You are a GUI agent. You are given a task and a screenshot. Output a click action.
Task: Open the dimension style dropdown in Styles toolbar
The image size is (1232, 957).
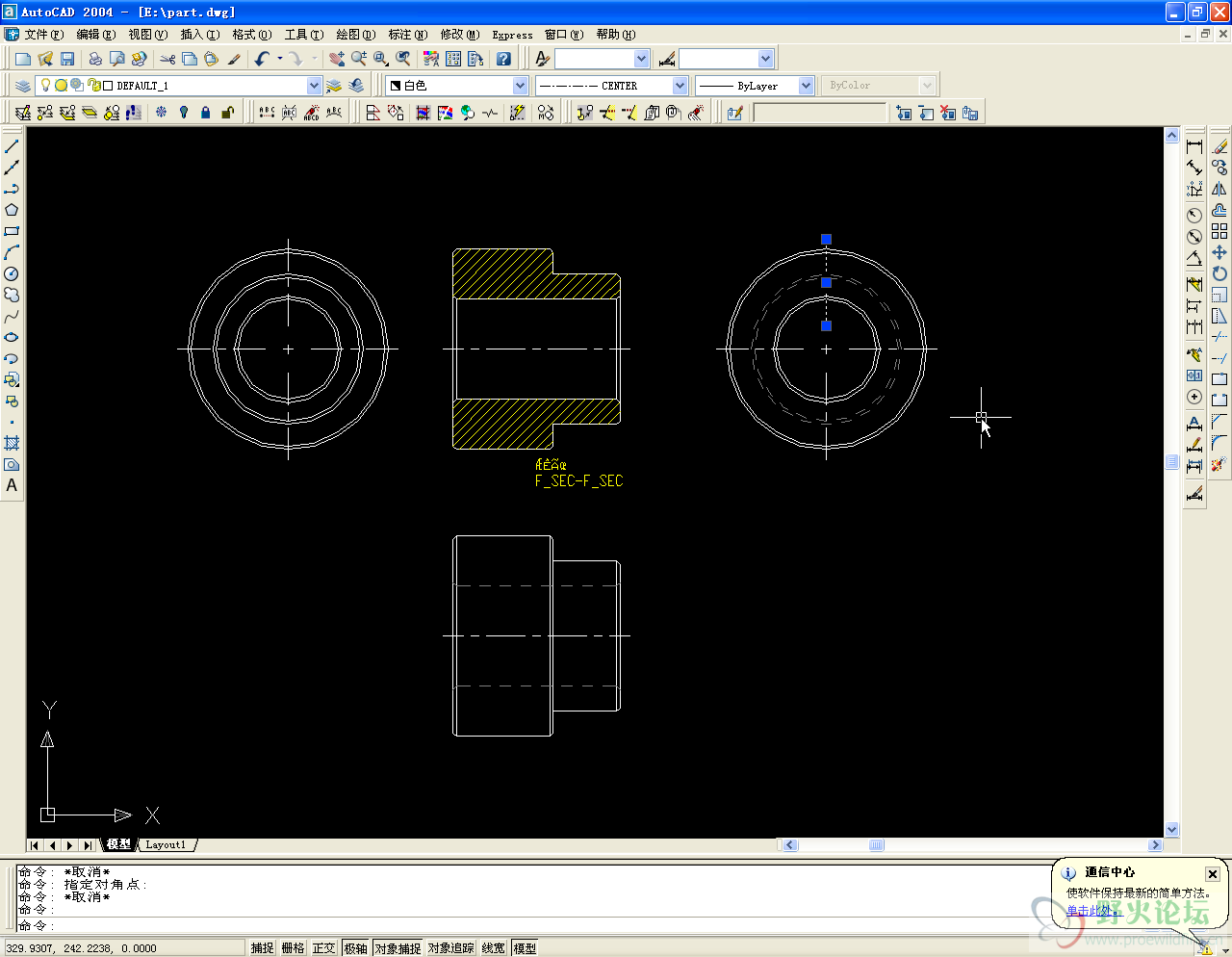point(766,59)
